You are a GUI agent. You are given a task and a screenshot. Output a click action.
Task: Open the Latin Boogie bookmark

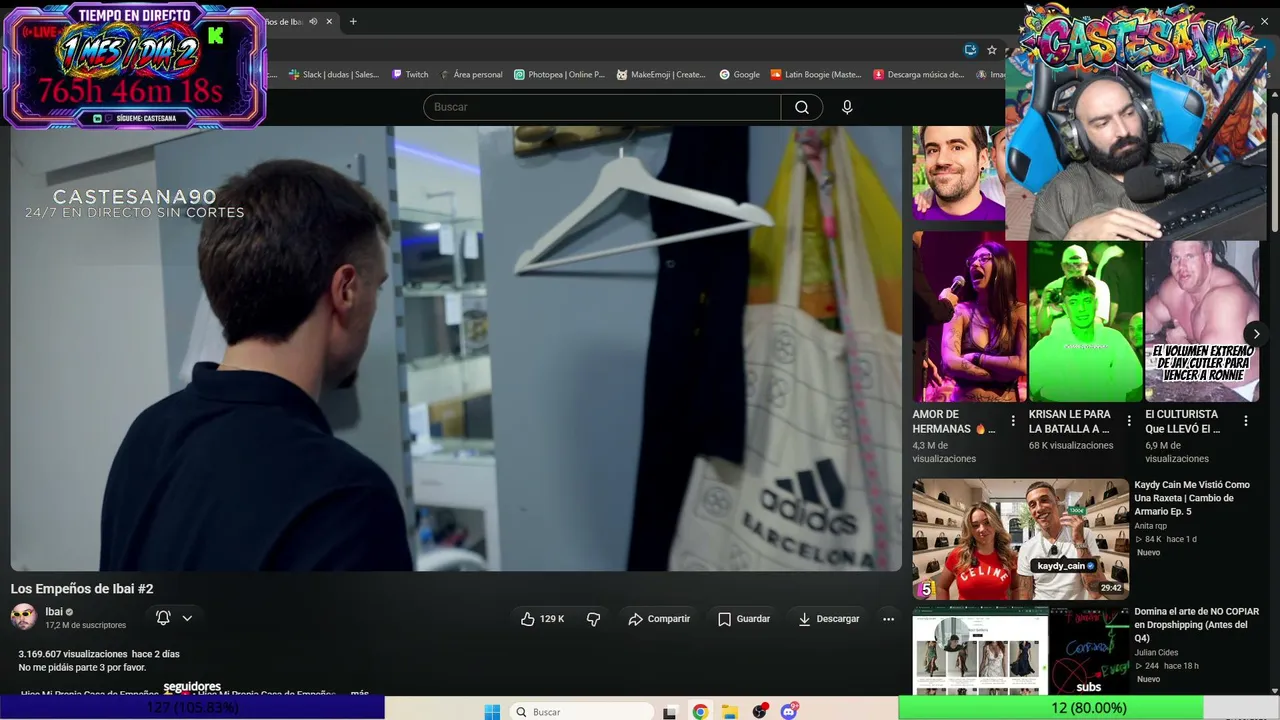pos(815,74)
